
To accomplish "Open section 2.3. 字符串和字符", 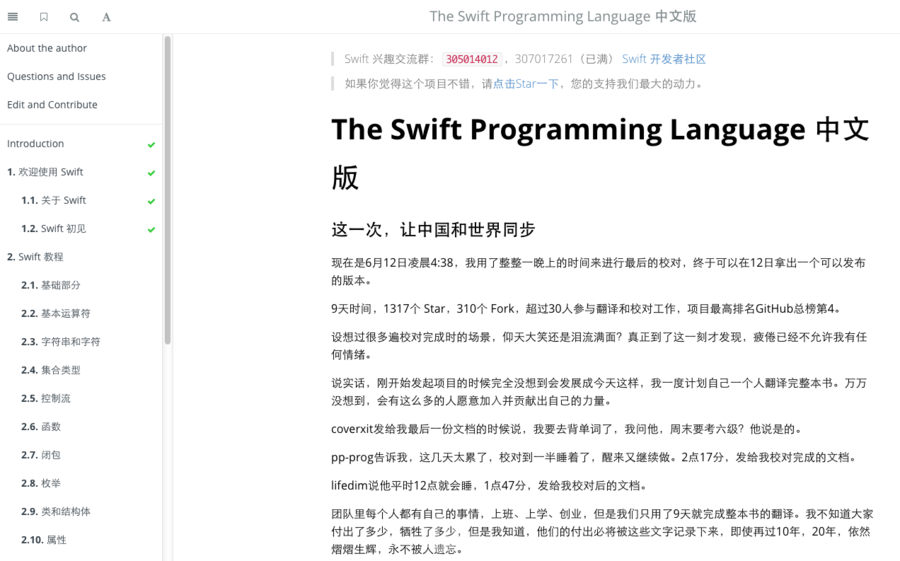I will [x=61, y=342].
